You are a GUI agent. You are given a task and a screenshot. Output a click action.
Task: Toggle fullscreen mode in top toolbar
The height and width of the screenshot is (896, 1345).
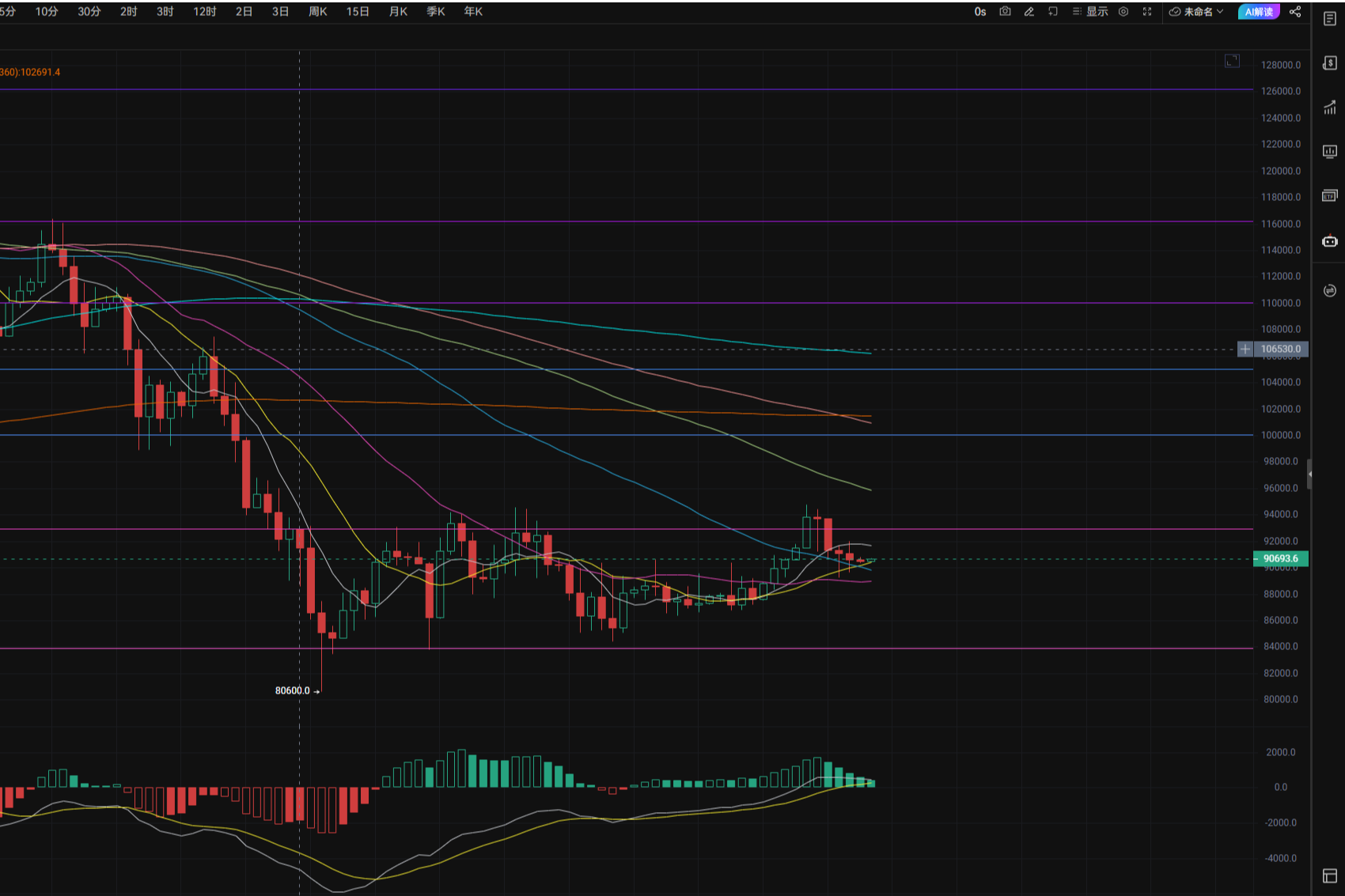(x=1147, y=12)
